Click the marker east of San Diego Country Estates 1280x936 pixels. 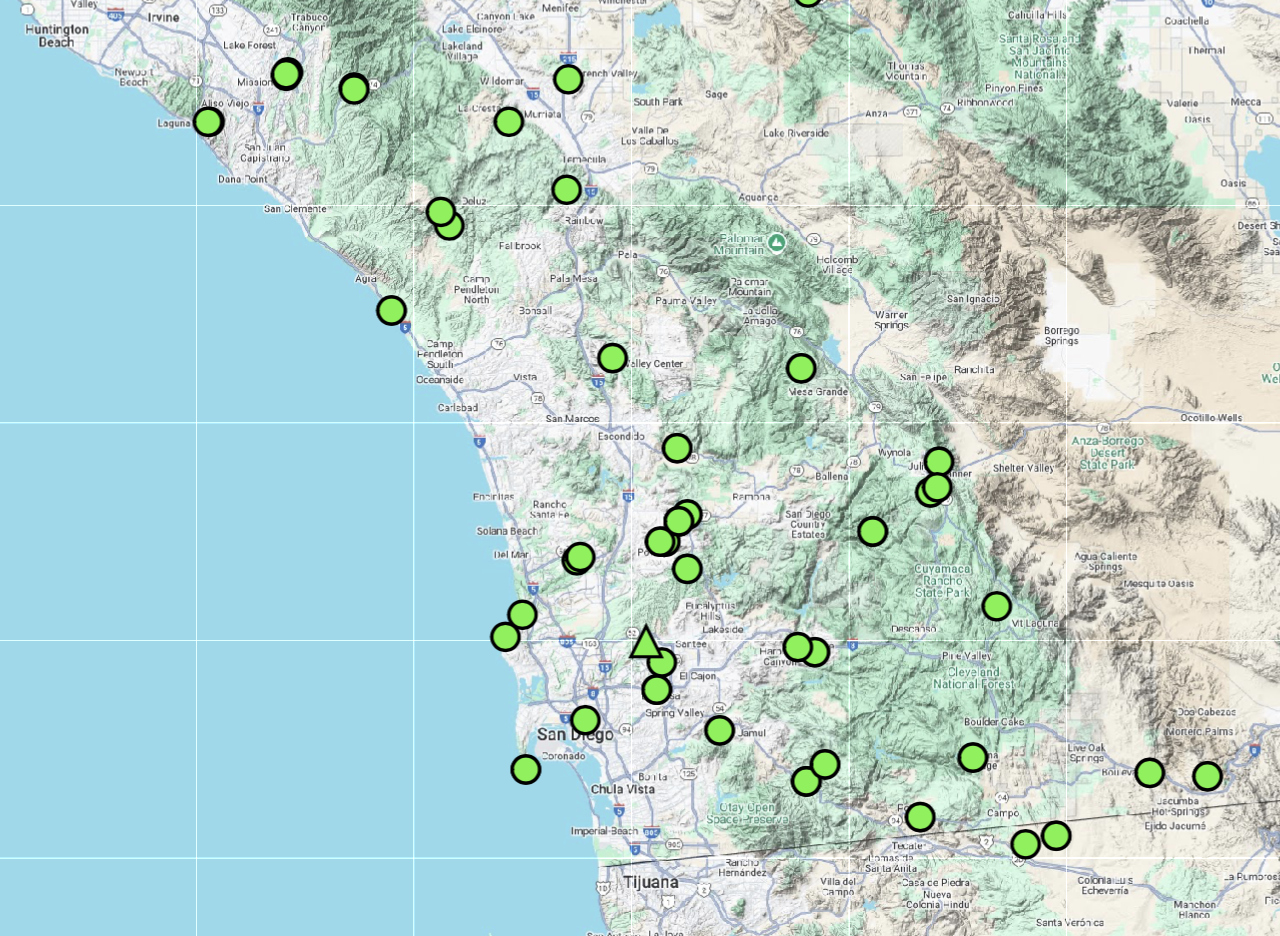[x=872, y=531]
